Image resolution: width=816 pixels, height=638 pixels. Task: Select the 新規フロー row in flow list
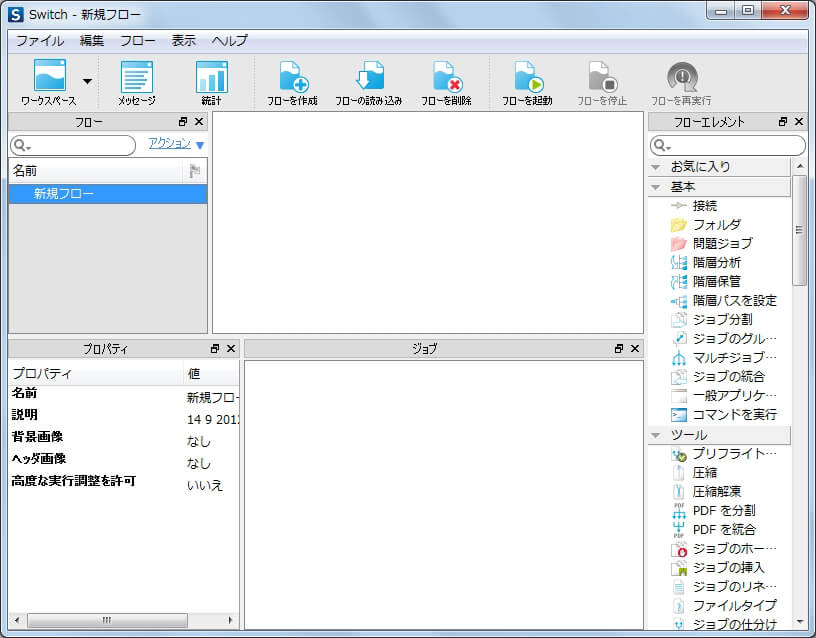tap(108, 194)
